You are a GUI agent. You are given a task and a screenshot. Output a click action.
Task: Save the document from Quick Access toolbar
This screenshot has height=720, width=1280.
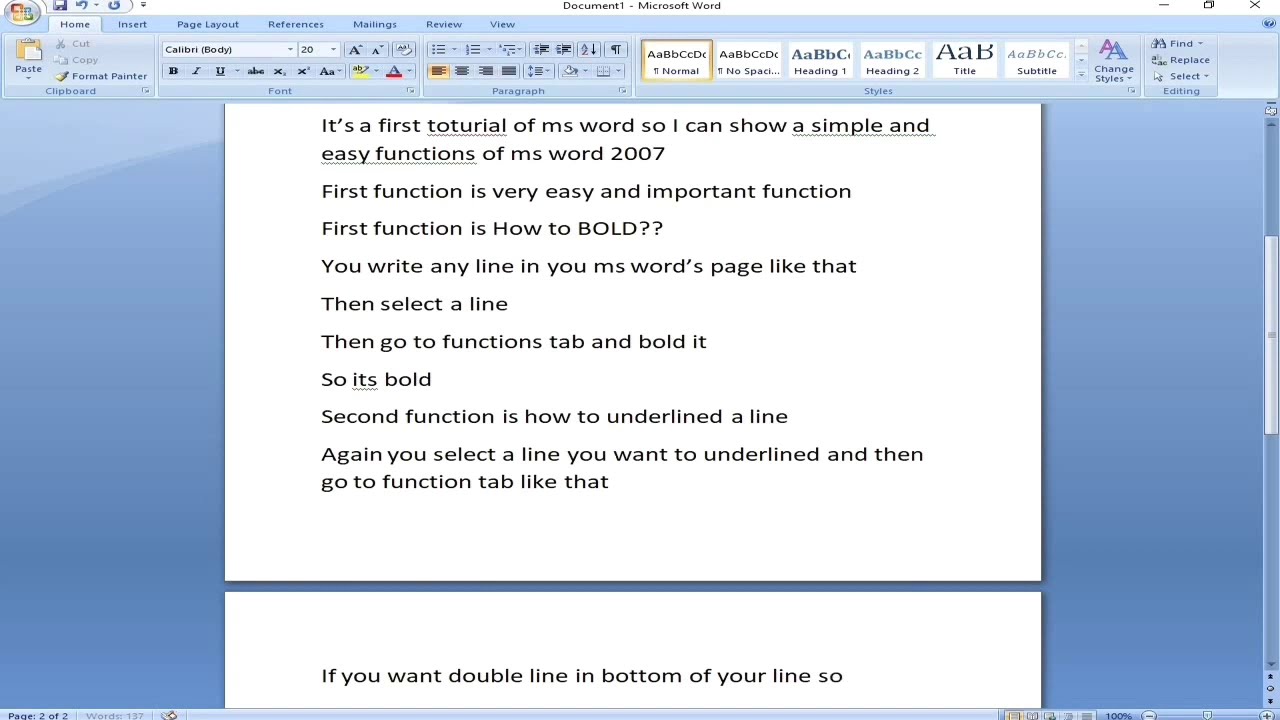point(60,5)
